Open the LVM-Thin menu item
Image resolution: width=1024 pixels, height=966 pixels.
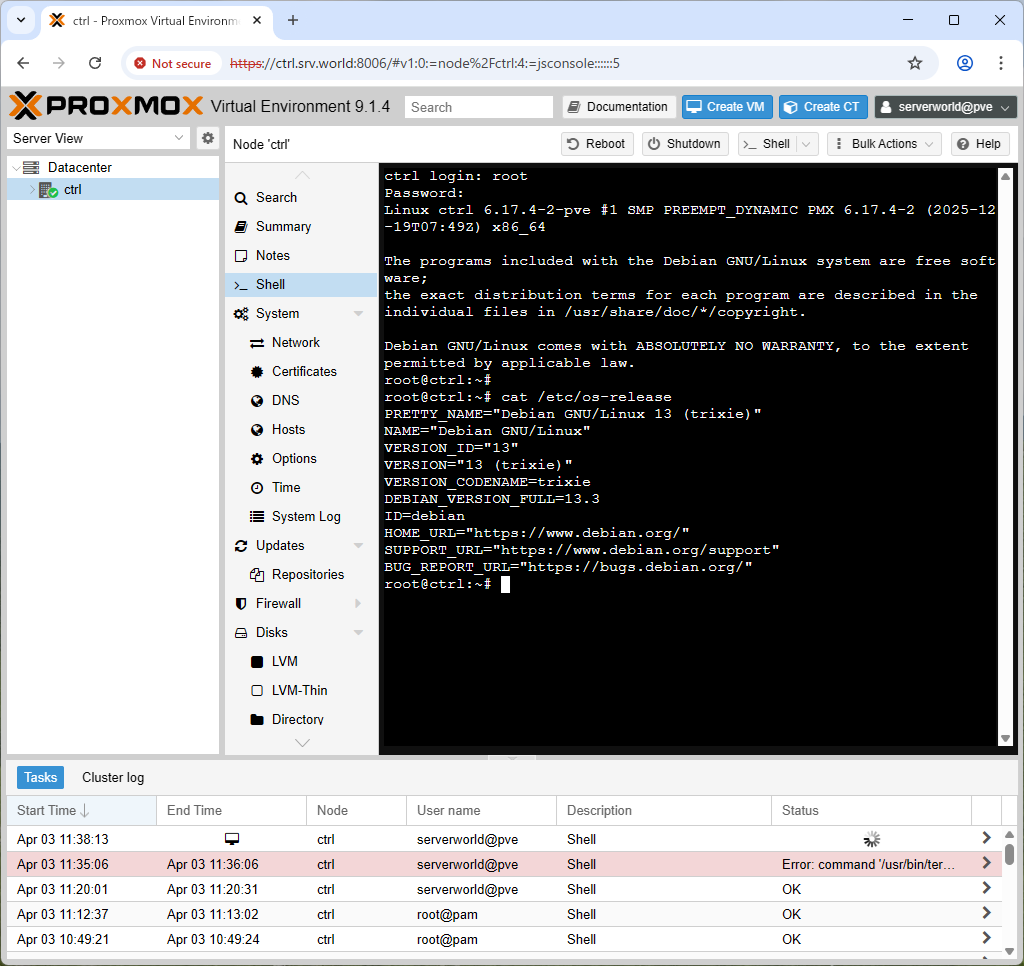[x=301, y=690]
